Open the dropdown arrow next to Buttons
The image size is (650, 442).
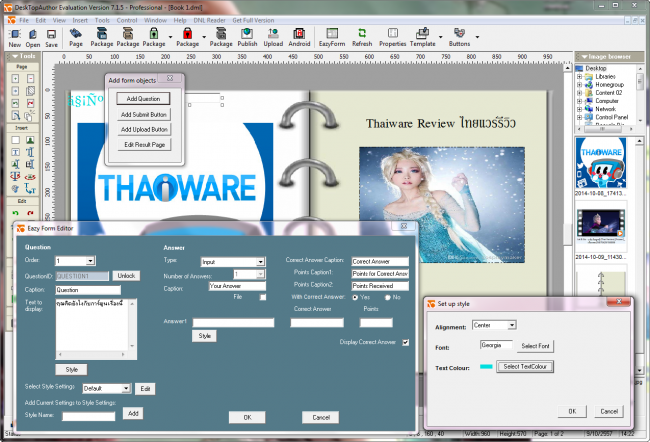[477, 37]
